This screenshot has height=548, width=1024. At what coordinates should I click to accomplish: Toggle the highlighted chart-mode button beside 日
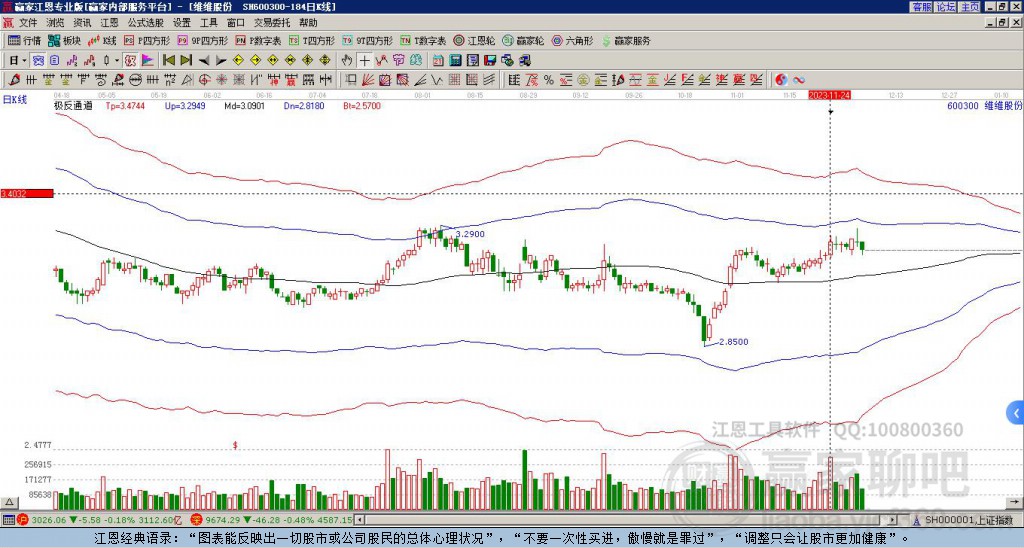coord(38,61)
